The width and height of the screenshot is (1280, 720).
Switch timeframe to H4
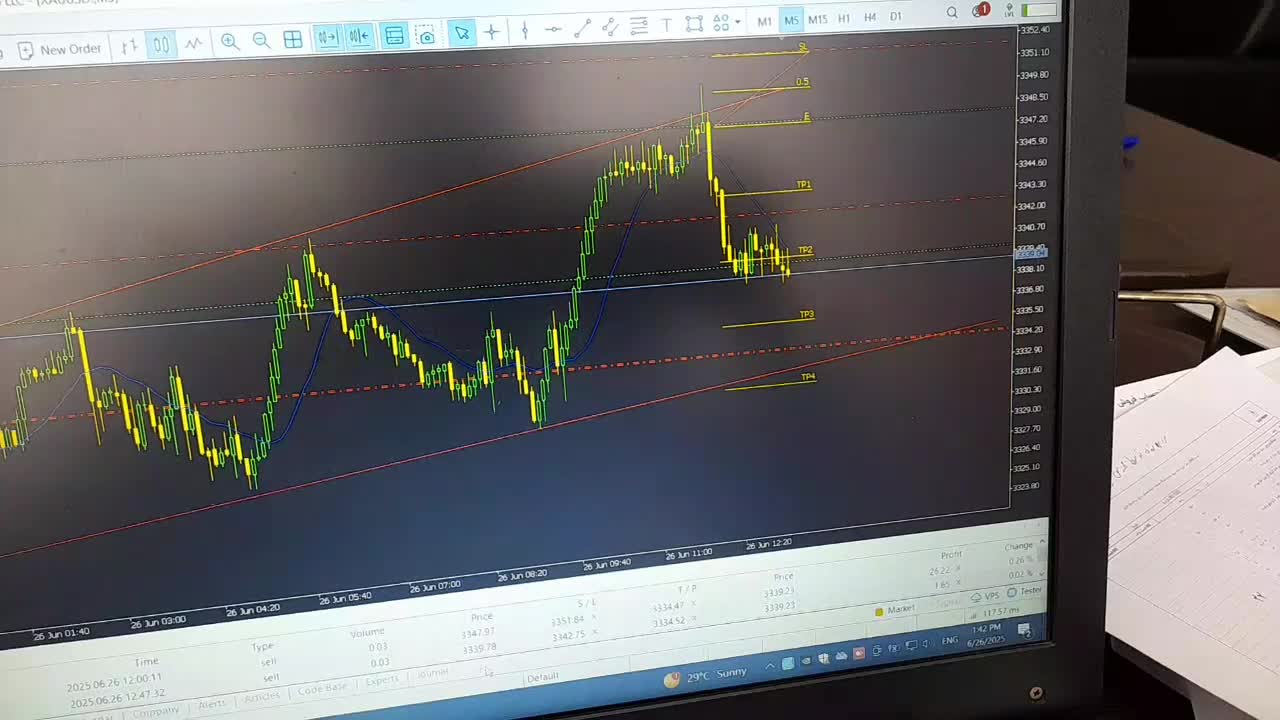[870, 17]
